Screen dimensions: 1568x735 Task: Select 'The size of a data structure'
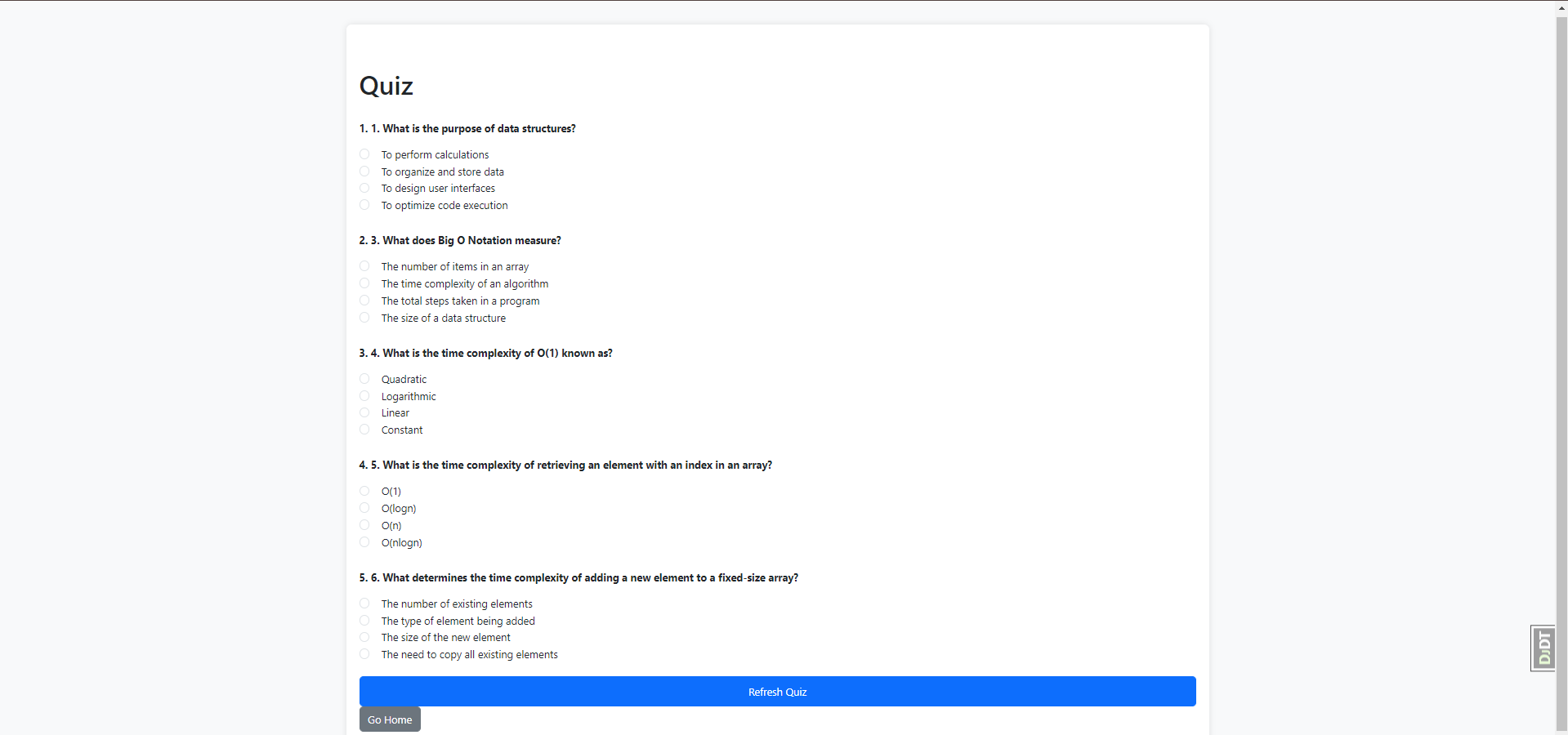[364, 318]
